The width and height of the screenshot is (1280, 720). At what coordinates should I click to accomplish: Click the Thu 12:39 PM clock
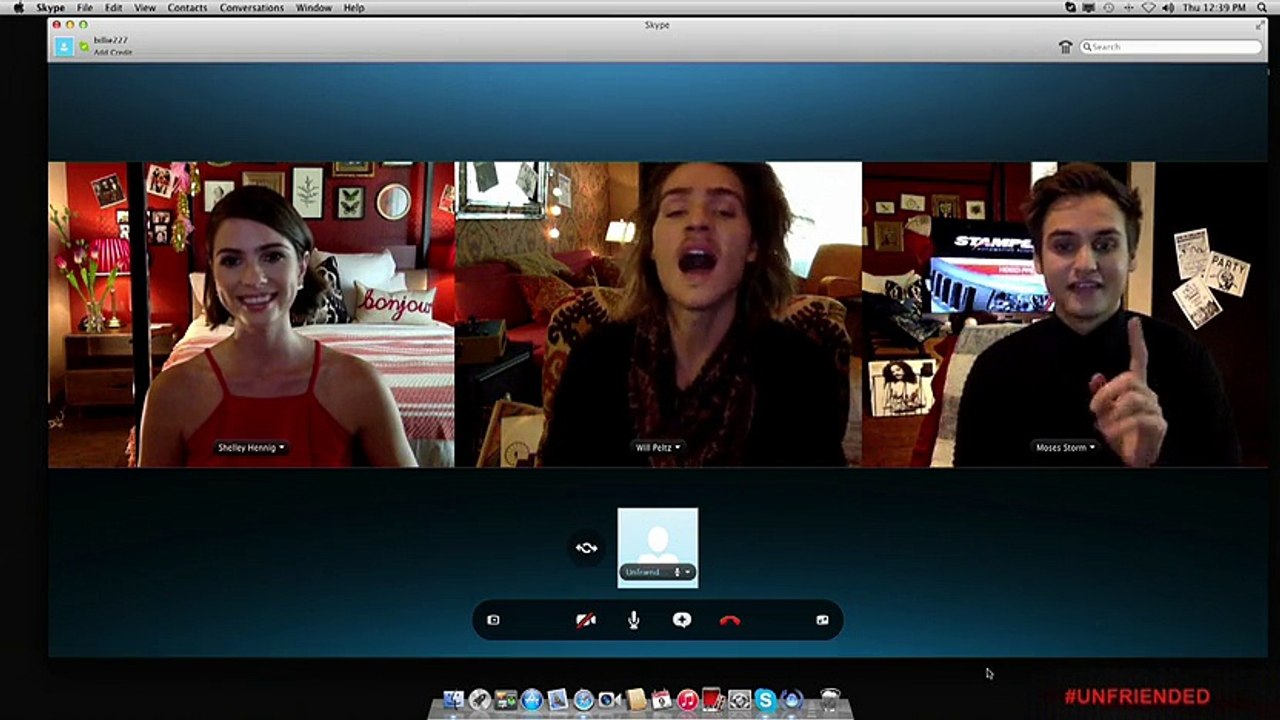(x=1214, y=8)
